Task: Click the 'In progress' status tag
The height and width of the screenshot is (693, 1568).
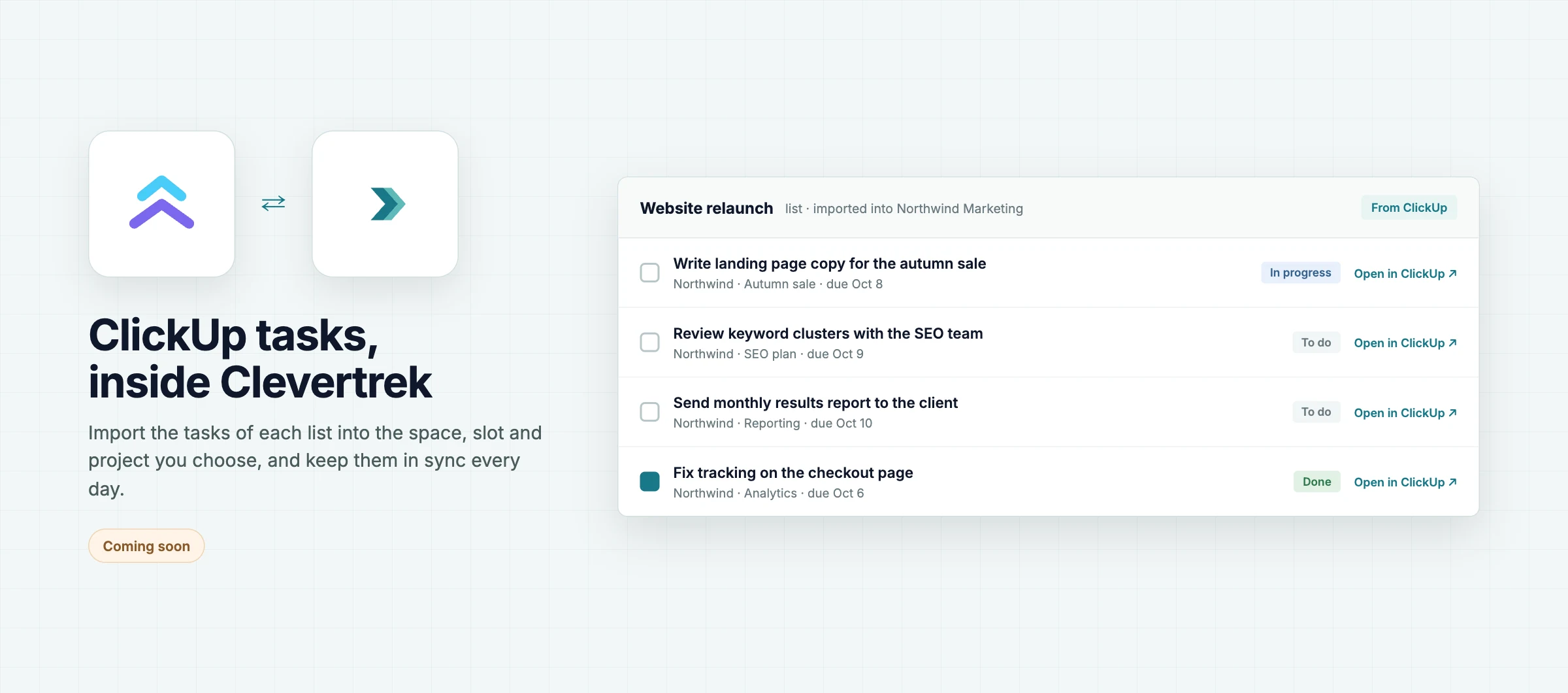Action: (x=1300, y=273)
